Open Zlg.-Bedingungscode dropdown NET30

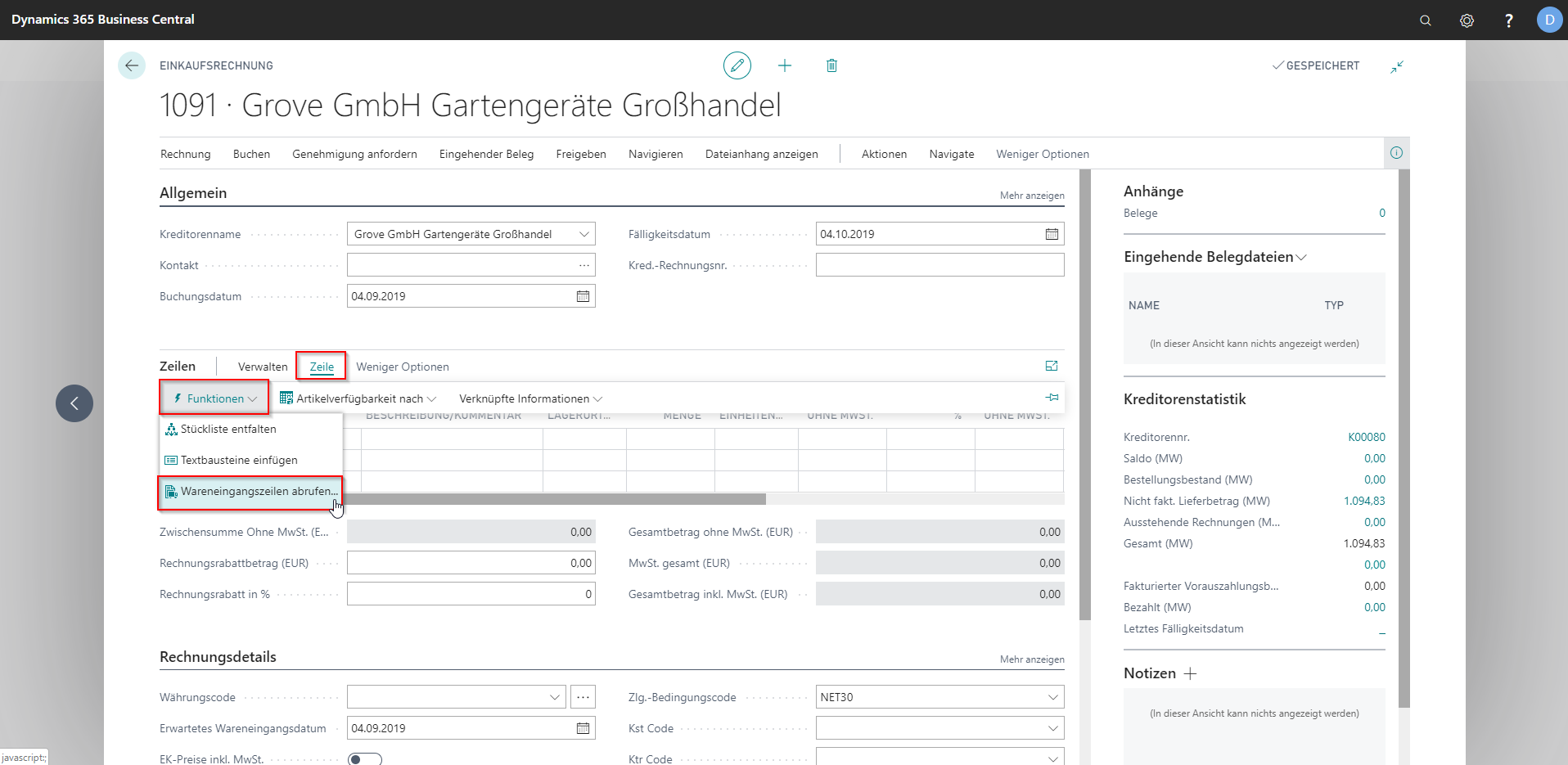pos(1052,697)
